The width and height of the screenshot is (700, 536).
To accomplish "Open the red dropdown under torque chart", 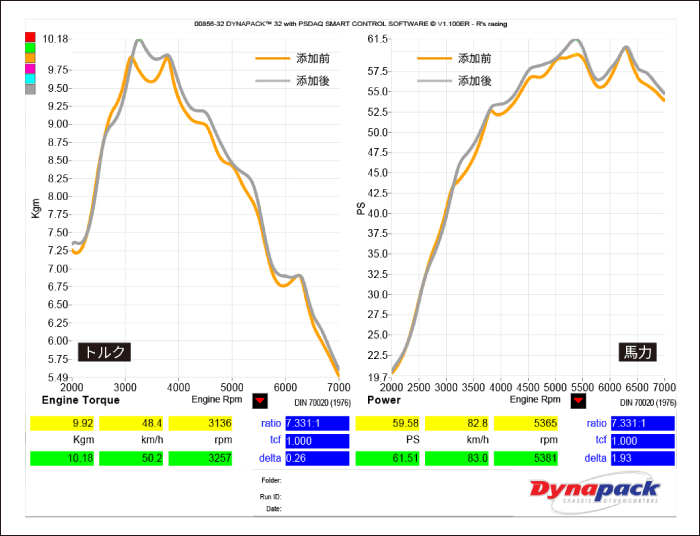I will (x=260, y=400).
